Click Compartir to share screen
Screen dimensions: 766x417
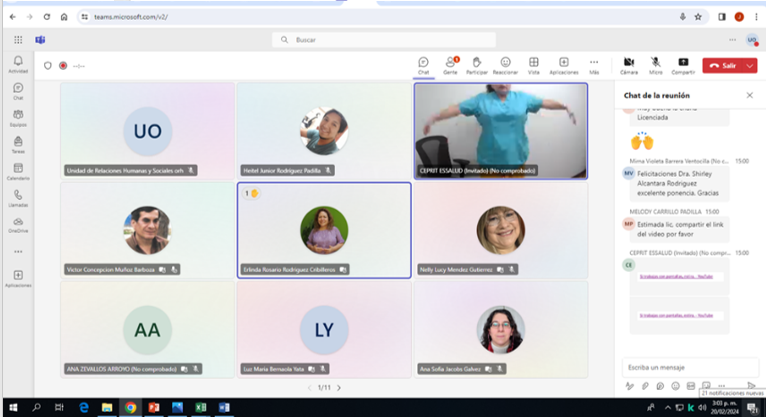tap(683, 65)
